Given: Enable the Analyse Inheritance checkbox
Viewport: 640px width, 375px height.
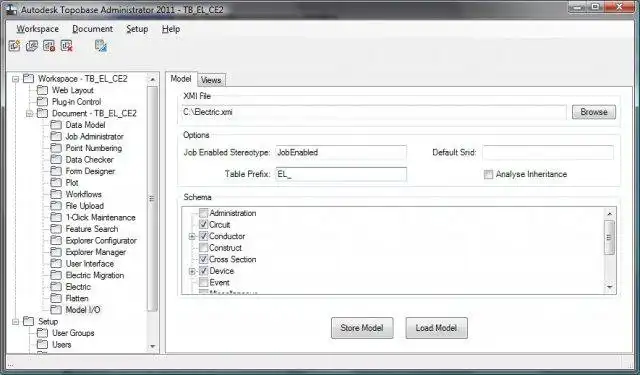Looking at the screenshot, I should click(488, 175).
